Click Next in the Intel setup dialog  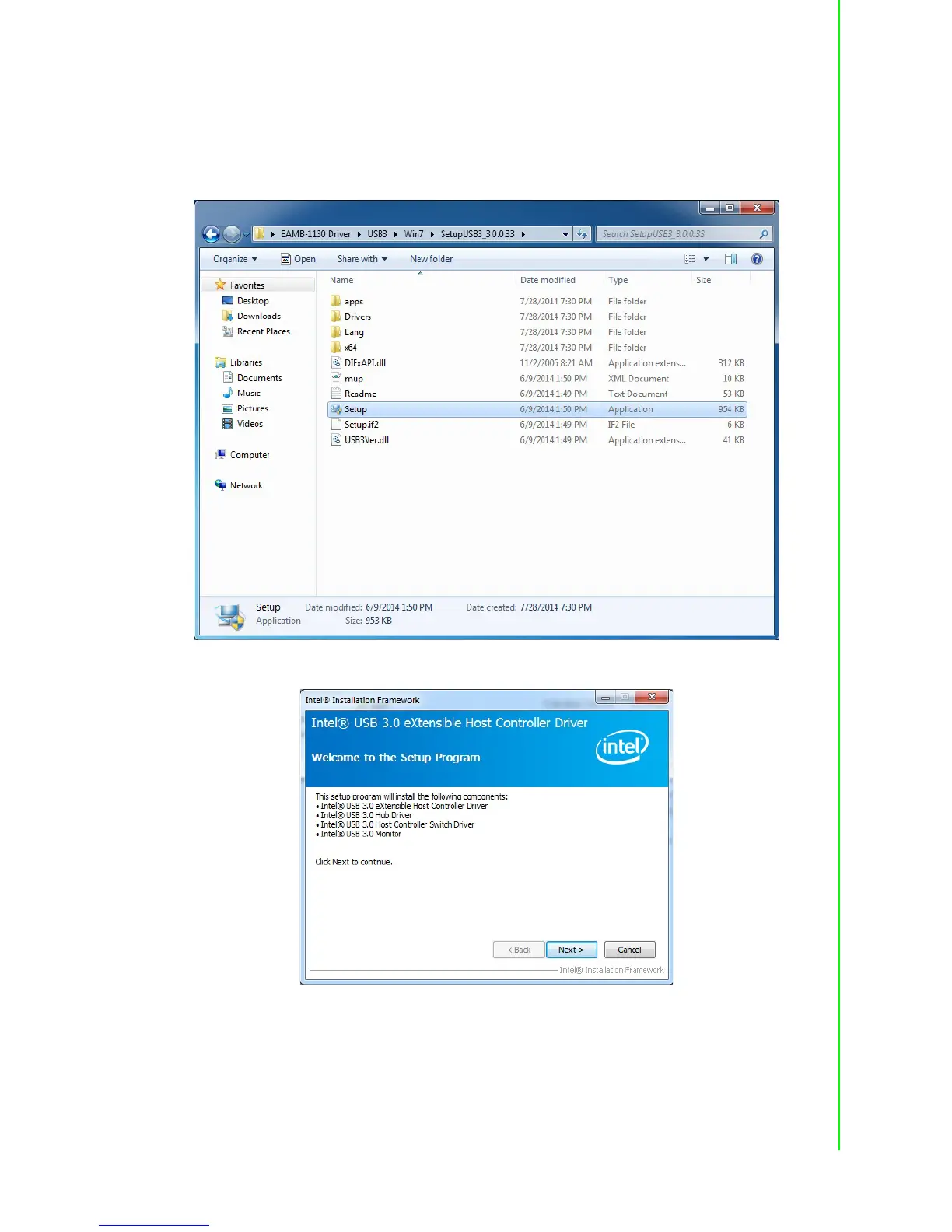(571, 950)
